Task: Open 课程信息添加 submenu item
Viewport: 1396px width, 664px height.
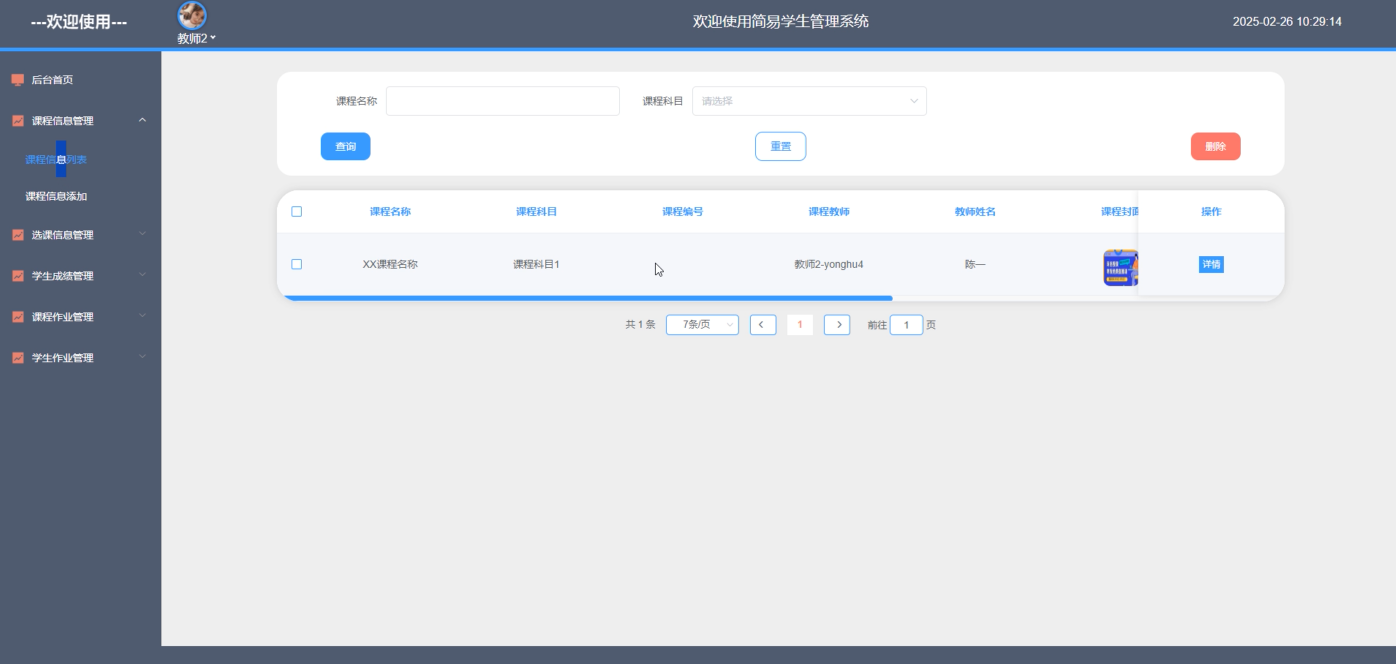Action: [x=56, y=196]
